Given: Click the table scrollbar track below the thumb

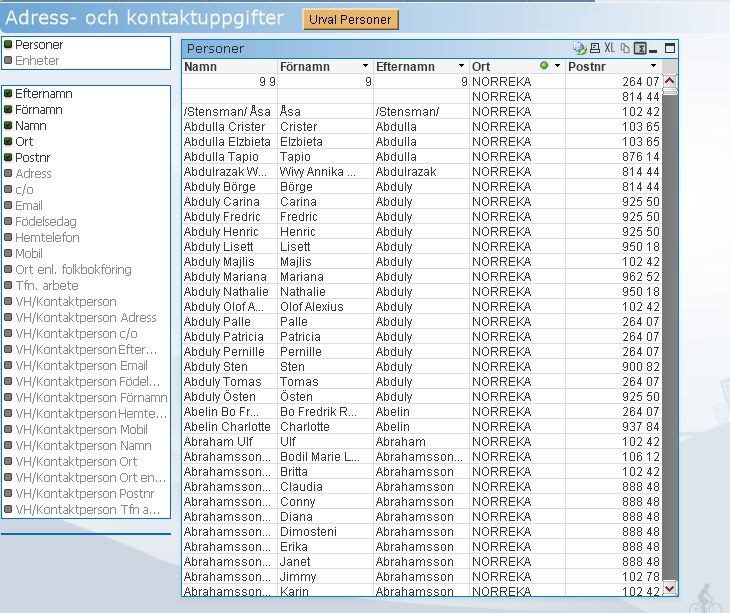Looking at the screenshot, I should pyautogui.click(x=669, y=335).
